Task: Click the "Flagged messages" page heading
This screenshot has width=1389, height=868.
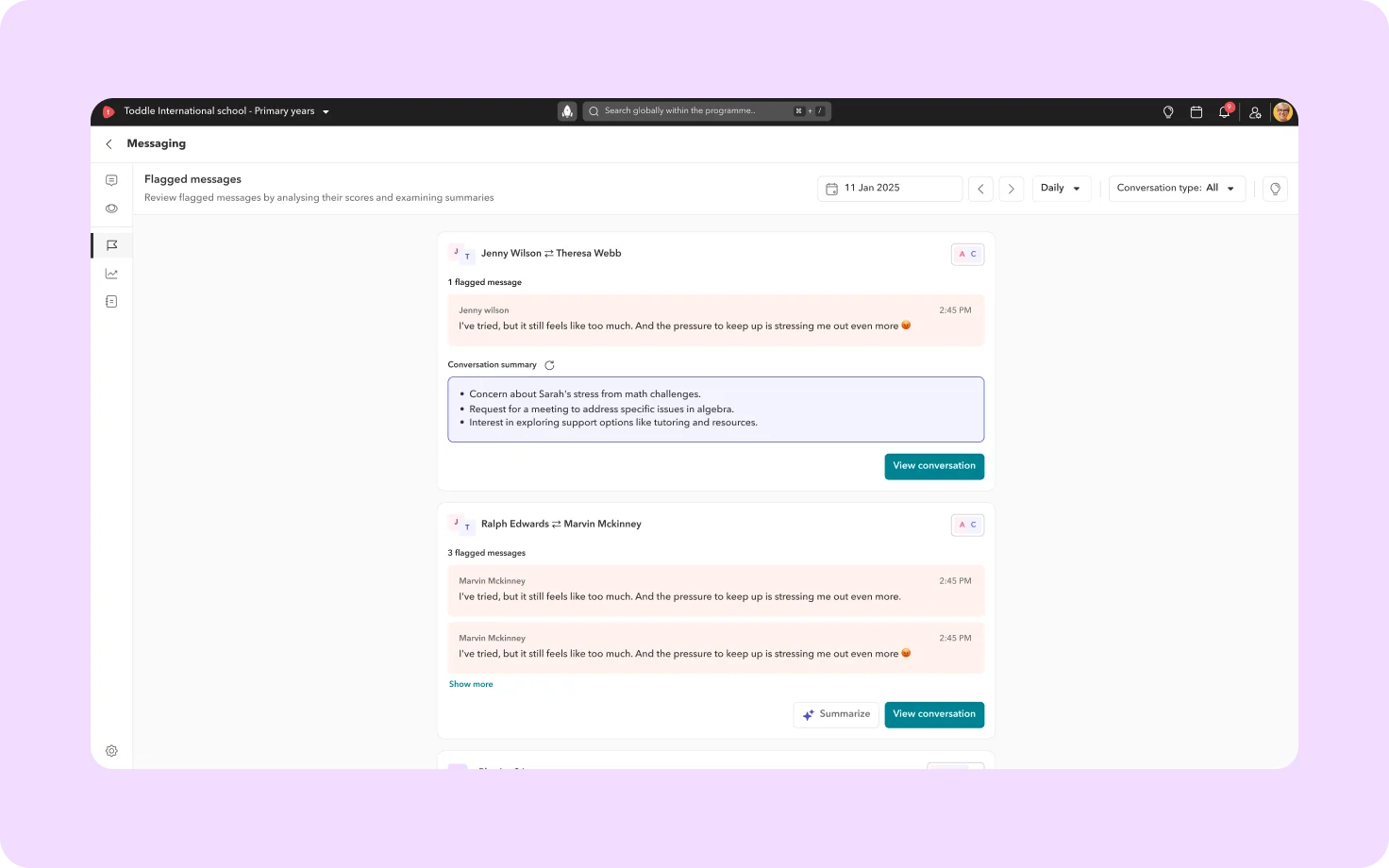Action: click(x=192, y=179)
